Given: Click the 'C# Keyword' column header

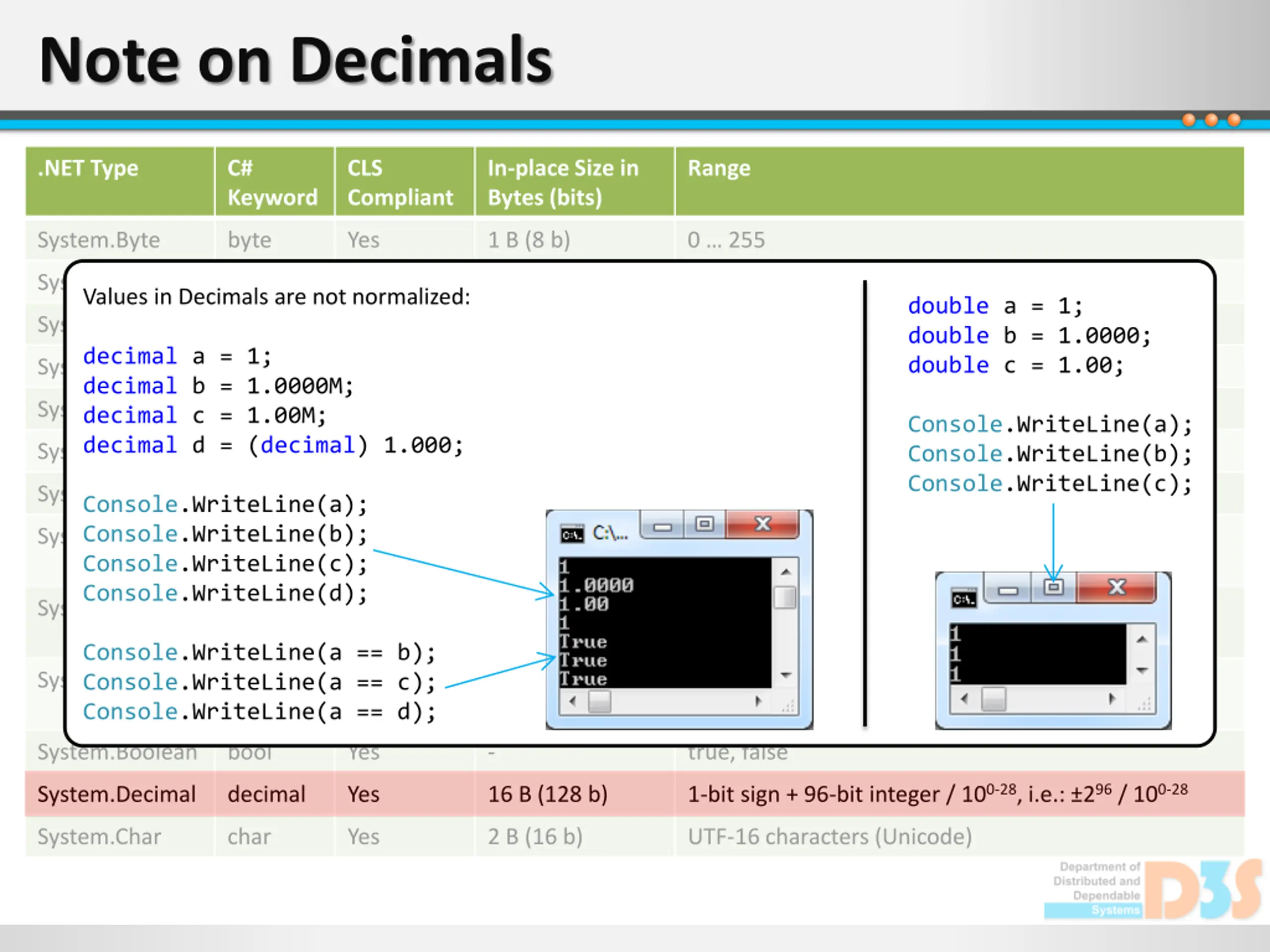Looking at the screenshot, I should [275, 181].
